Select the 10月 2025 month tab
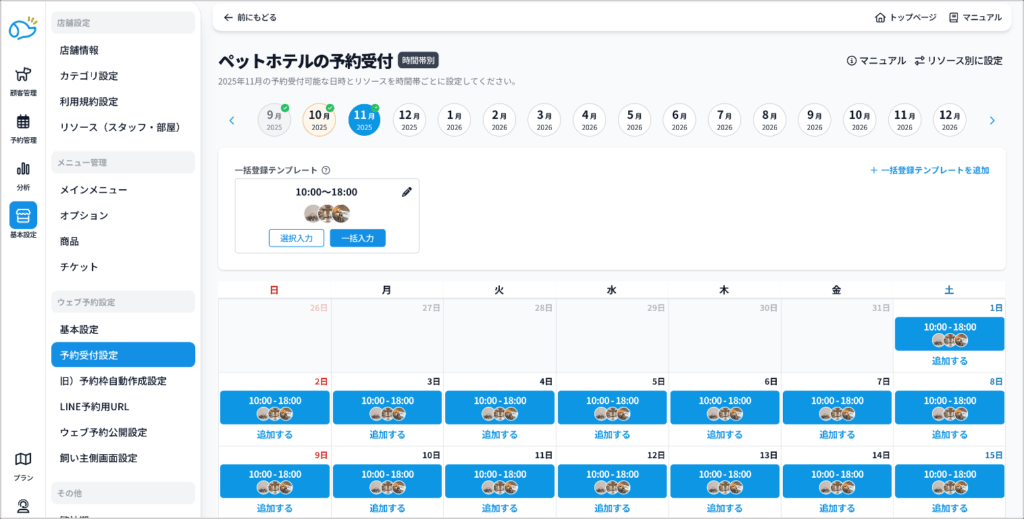 [319, 120]
